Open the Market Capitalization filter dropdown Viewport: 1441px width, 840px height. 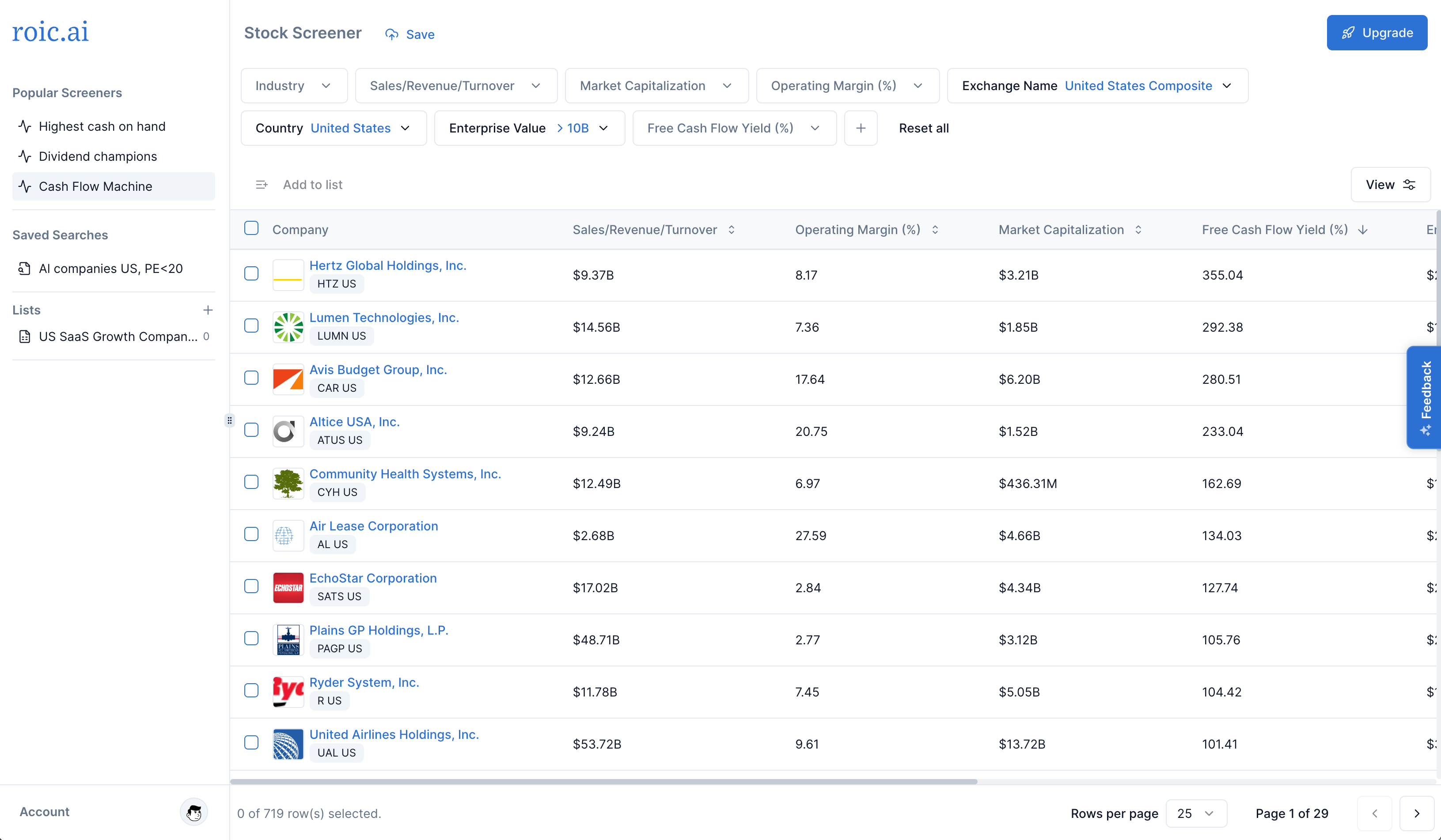click(656, 86)
